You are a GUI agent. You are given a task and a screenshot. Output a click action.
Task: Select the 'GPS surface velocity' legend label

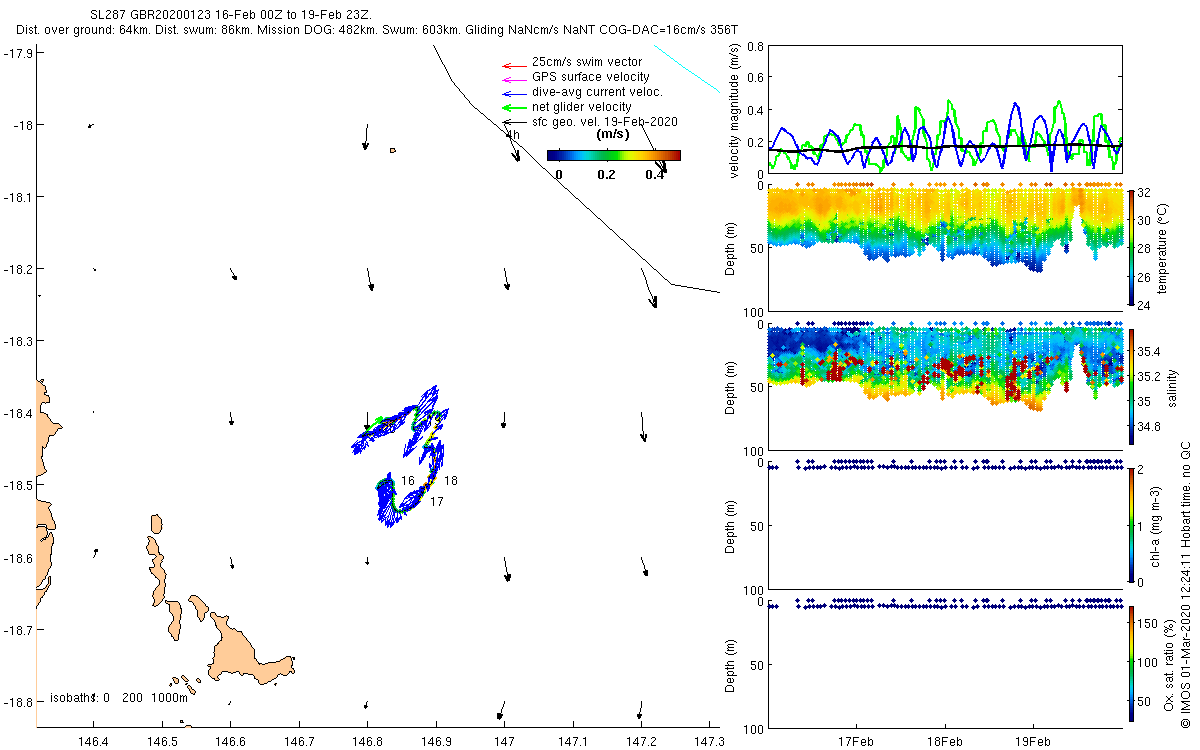pyautogui.click(x=590, y=77)
